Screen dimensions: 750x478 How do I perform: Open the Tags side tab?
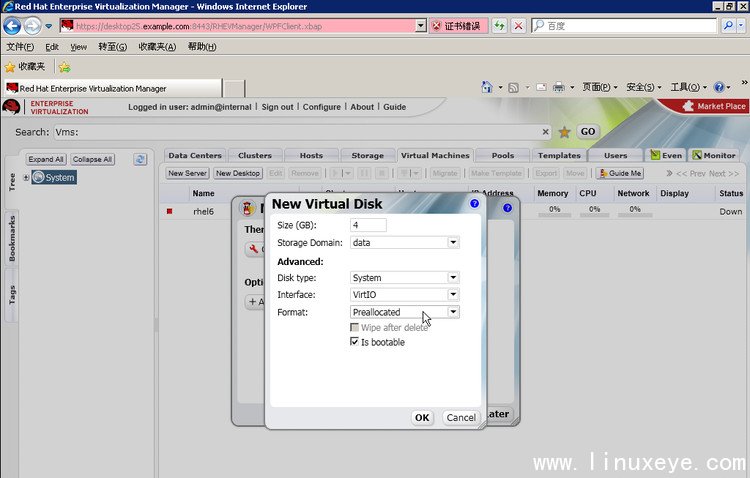[x=12, y=295]
